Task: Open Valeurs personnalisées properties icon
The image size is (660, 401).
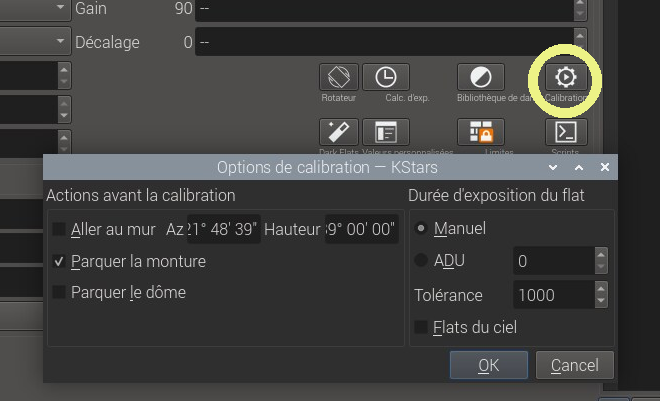Action: [x=380, y=132]
